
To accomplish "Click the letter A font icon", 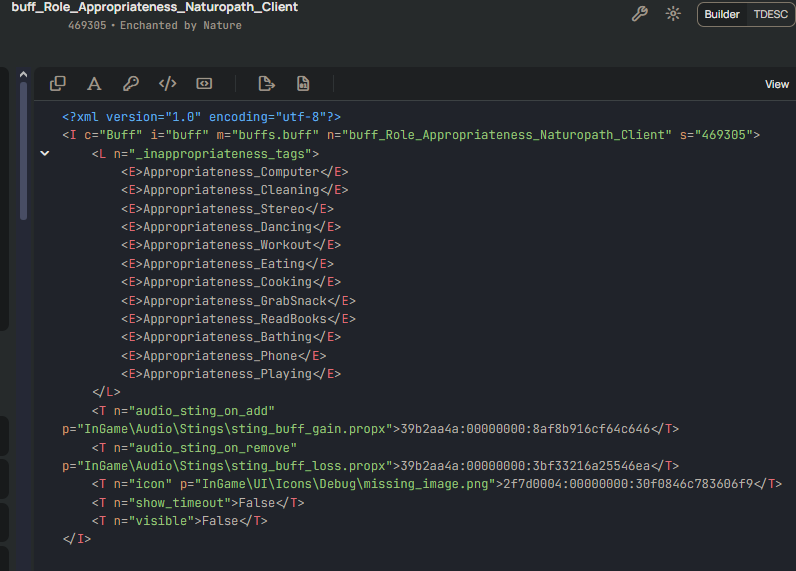I will pos(94,84).
